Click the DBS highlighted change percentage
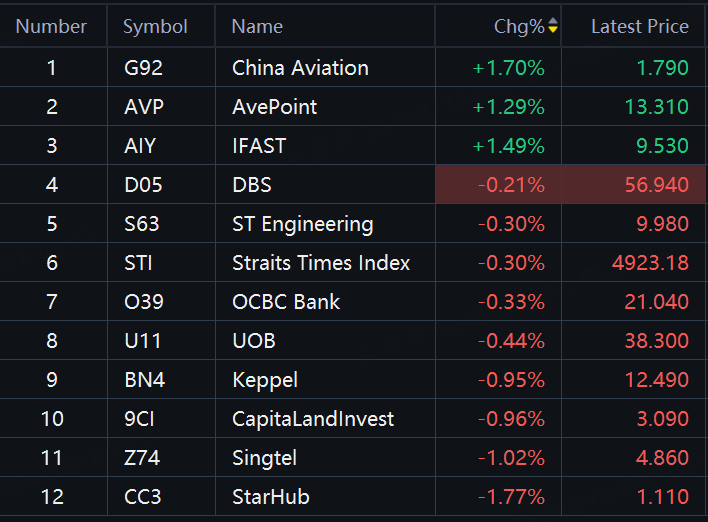 511,185
